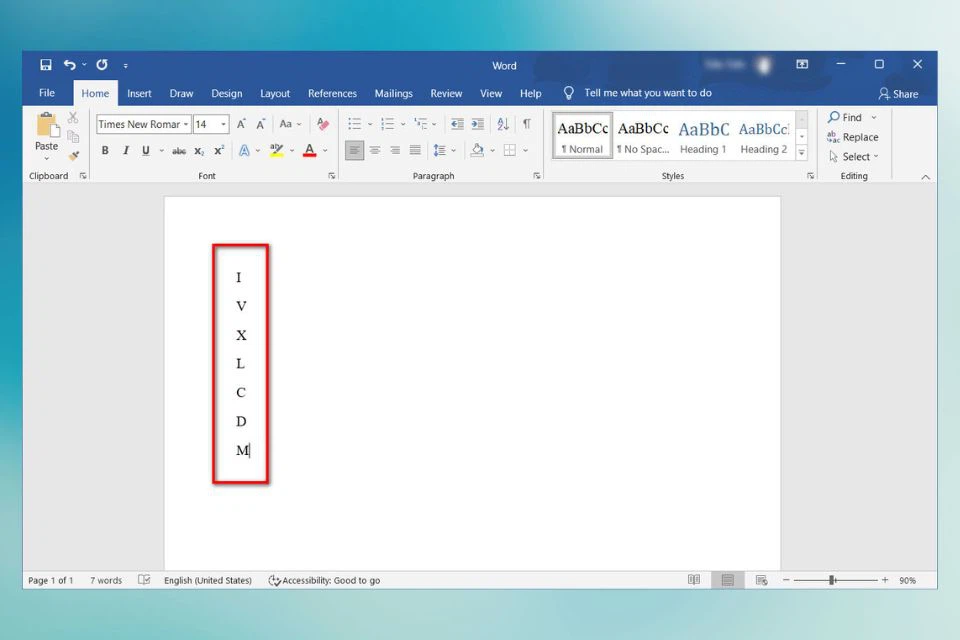
Task: Show paragraph marks with the pilcrow icon
Action: (x=527, y=123)
